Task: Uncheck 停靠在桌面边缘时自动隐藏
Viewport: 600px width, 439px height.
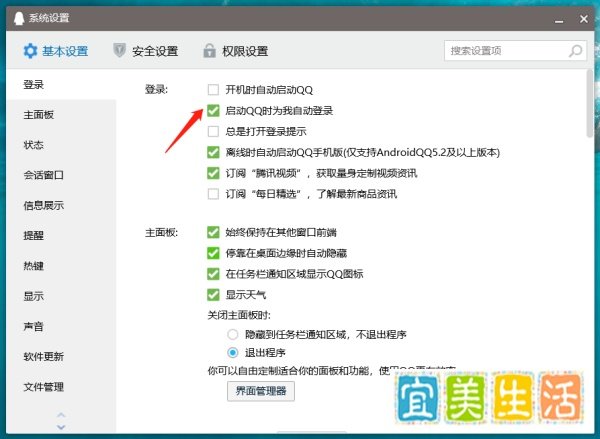Action: [213, 253]
